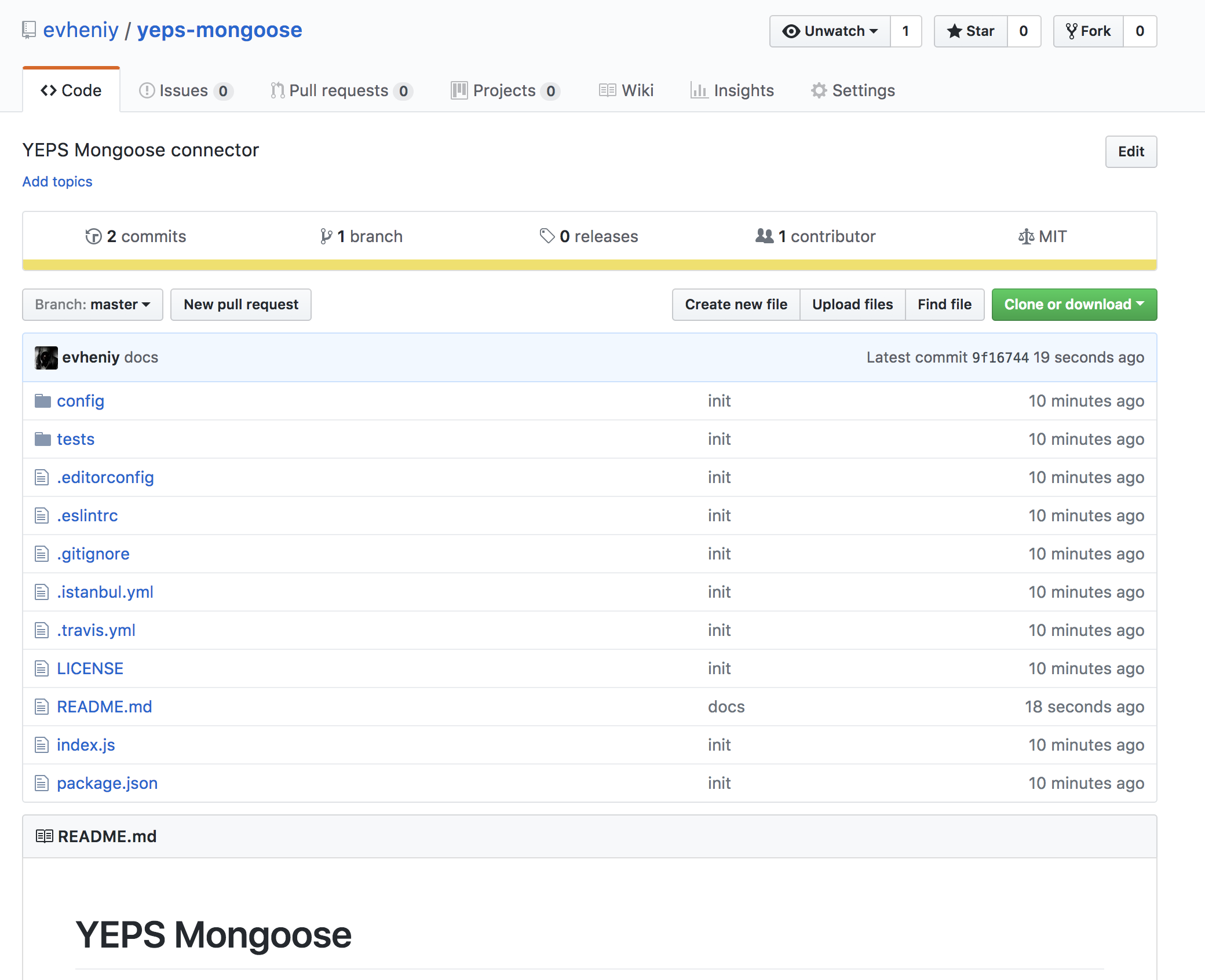
Task: Click the MIT license scale icon
Action: click(x=1025, y=236)
